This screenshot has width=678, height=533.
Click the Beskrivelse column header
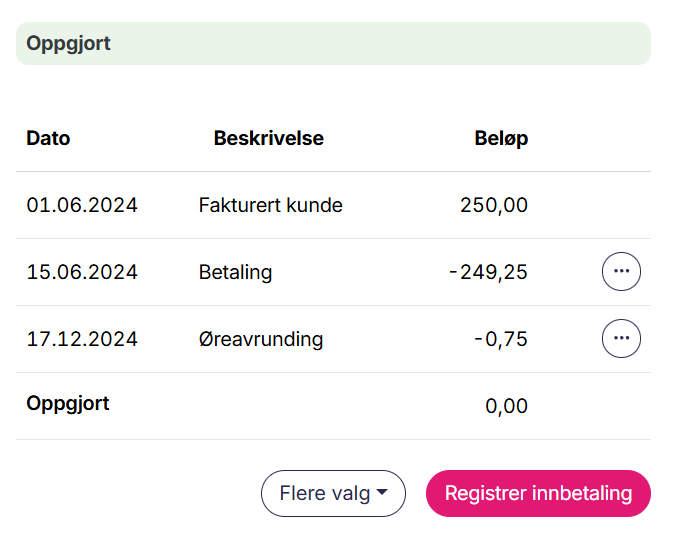click(x=268, y=139)
